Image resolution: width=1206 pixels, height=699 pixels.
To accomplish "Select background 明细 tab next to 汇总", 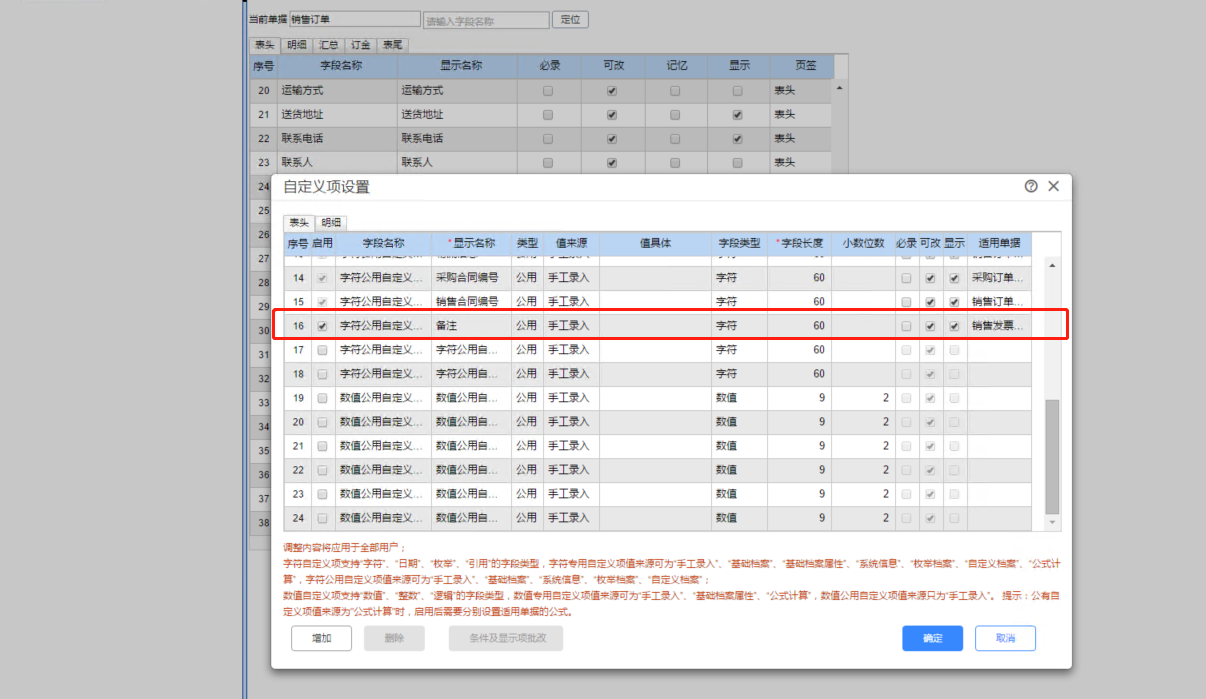I will coord(296,45).
